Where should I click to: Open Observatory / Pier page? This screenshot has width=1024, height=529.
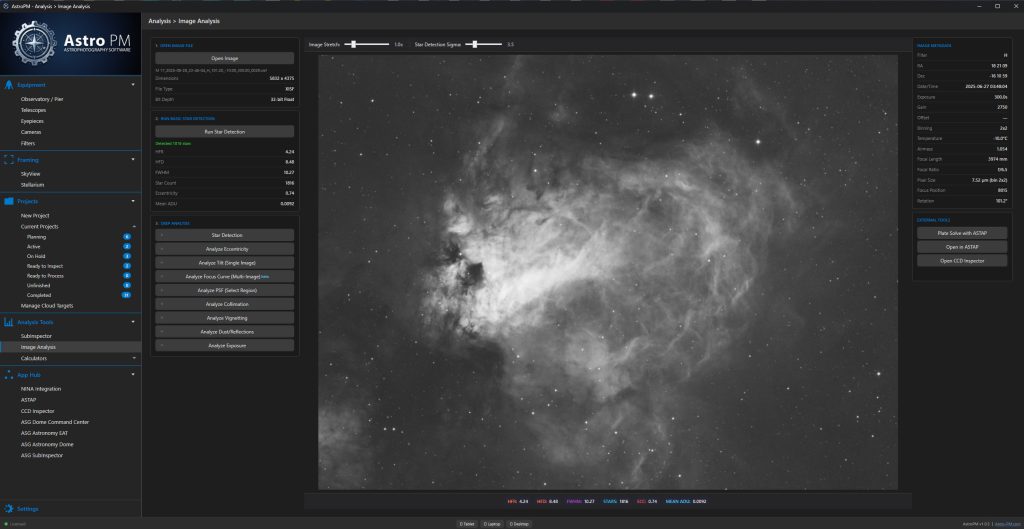coord(42,99)
